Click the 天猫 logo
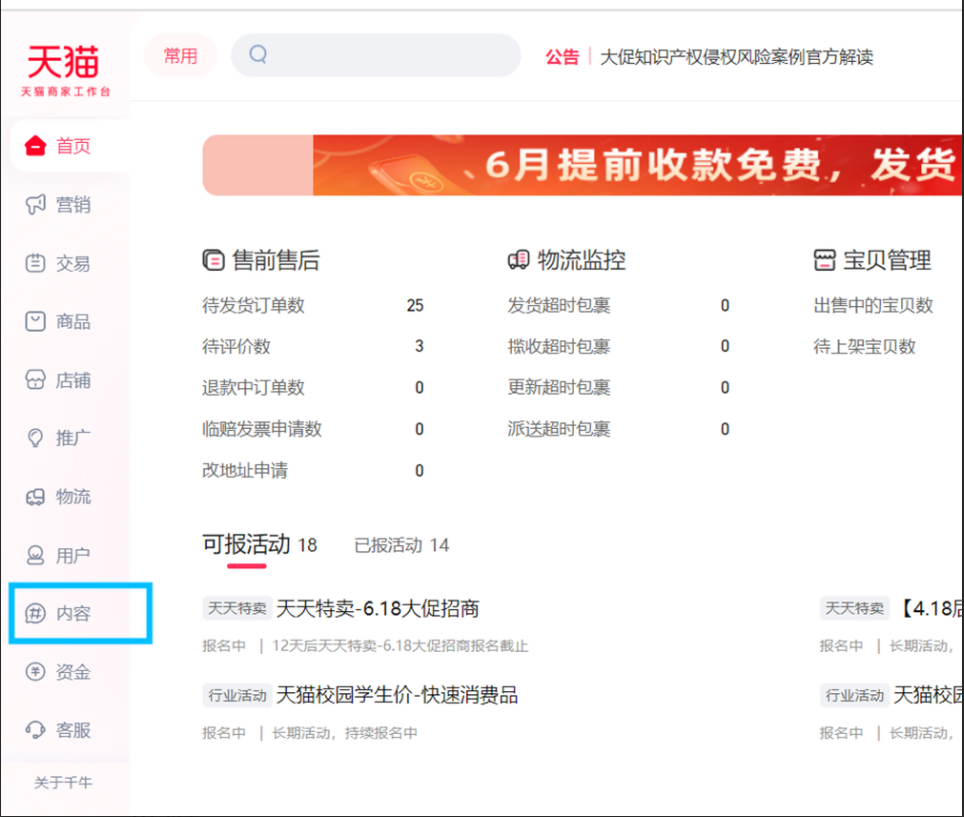The height and width of the screenshot is (817, 964). [65, 70]
